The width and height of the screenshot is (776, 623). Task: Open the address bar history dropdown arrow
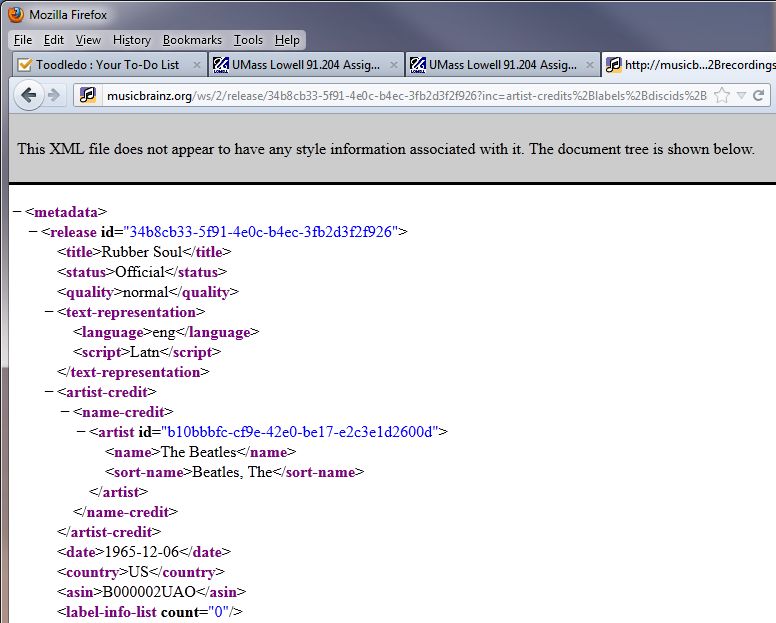(741, 96)
